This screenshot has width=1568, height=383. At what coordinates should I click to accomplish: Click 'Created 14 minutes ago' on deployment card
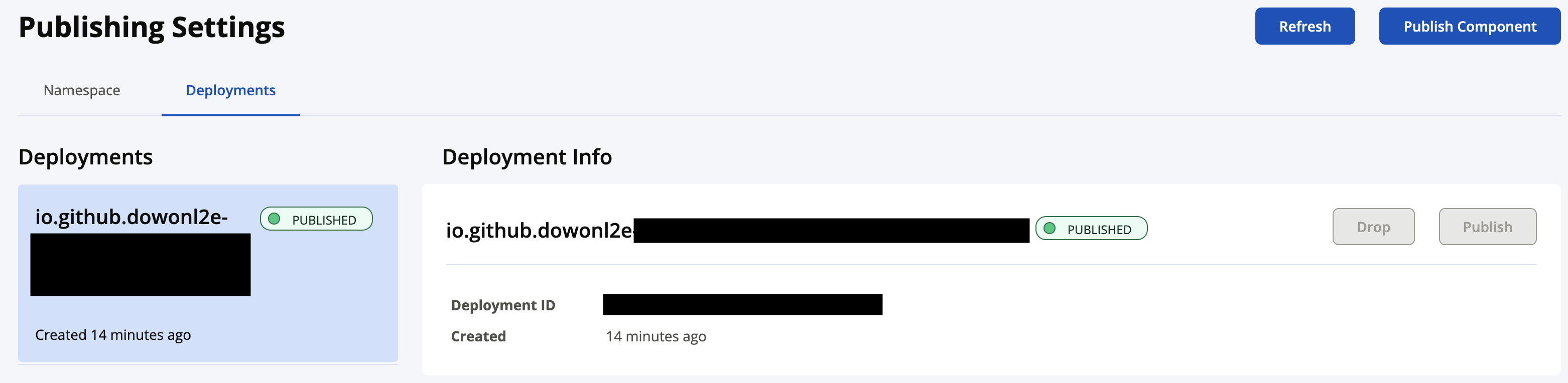[113, 335]
